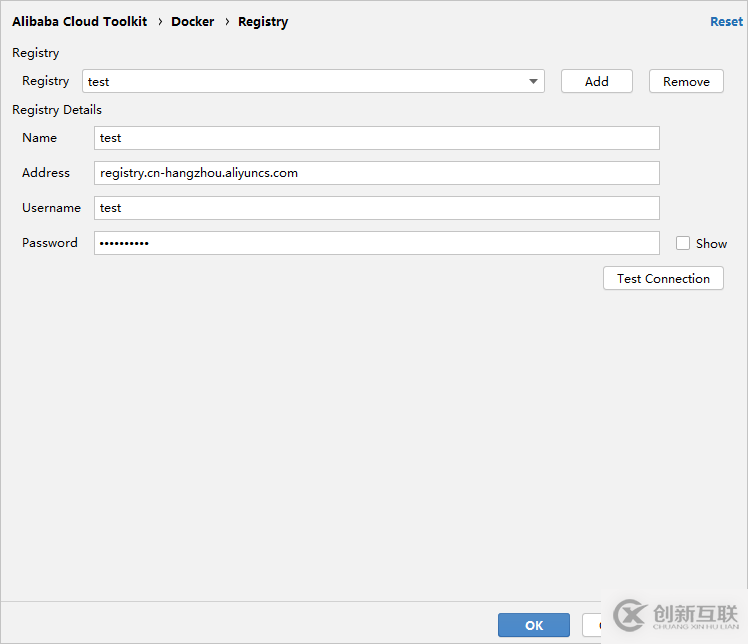
Task: Click the Password label text
Action: 50,243
